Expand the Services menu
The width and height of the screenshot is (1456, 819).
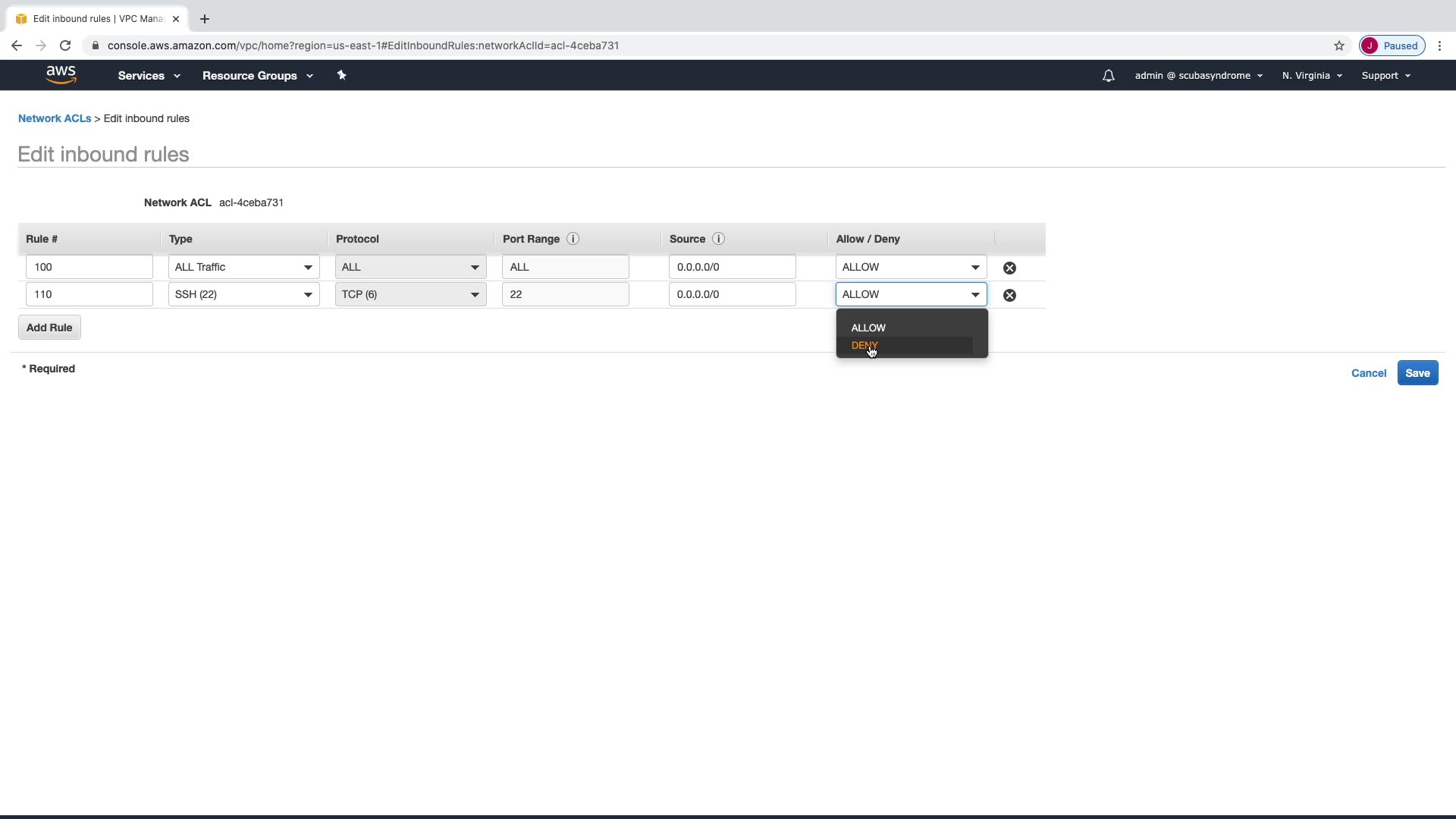click(x=149, y=76)
